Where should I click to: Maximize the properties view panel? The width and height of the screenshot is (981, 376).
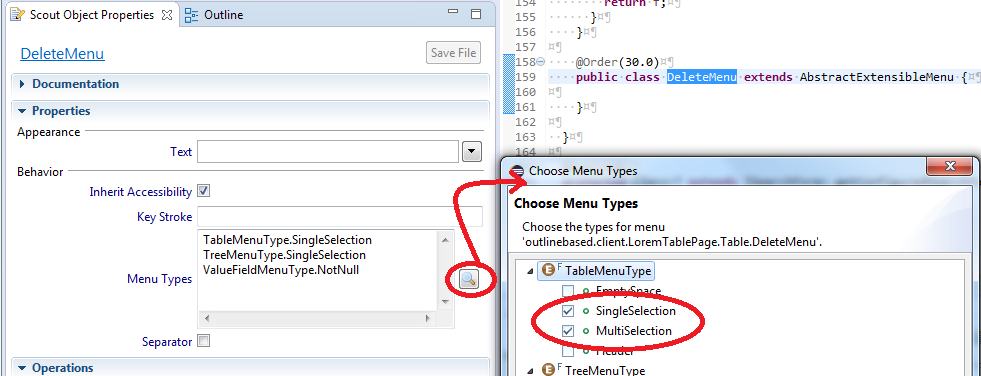pos(476,14)
